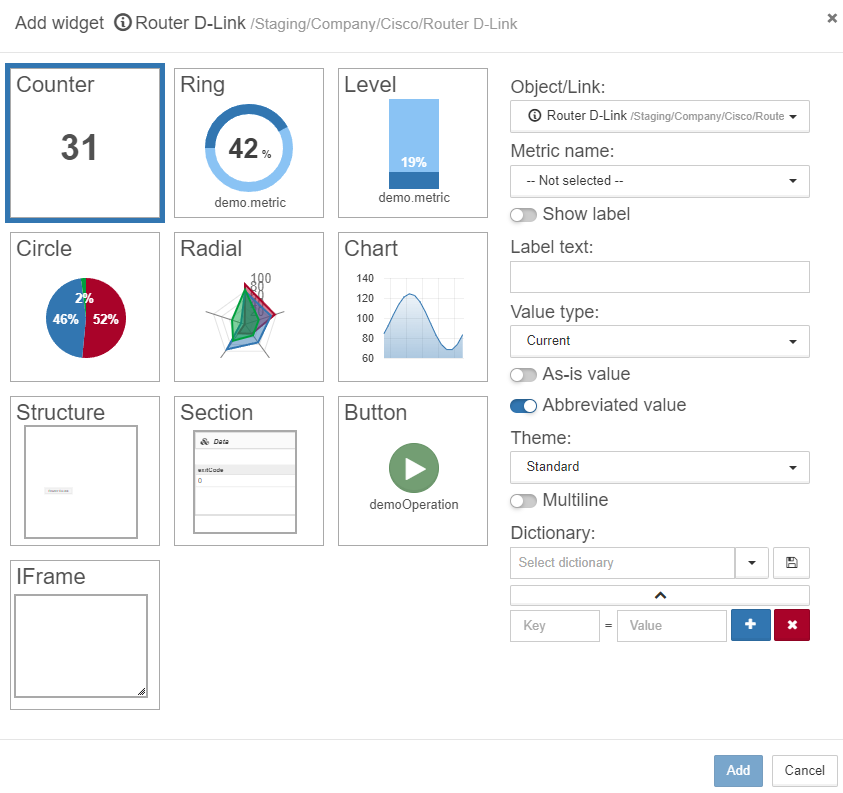Viewport: 843px width, 793px height.
Task: Turn on the As-is value switch
Action: tap(523, 375)
